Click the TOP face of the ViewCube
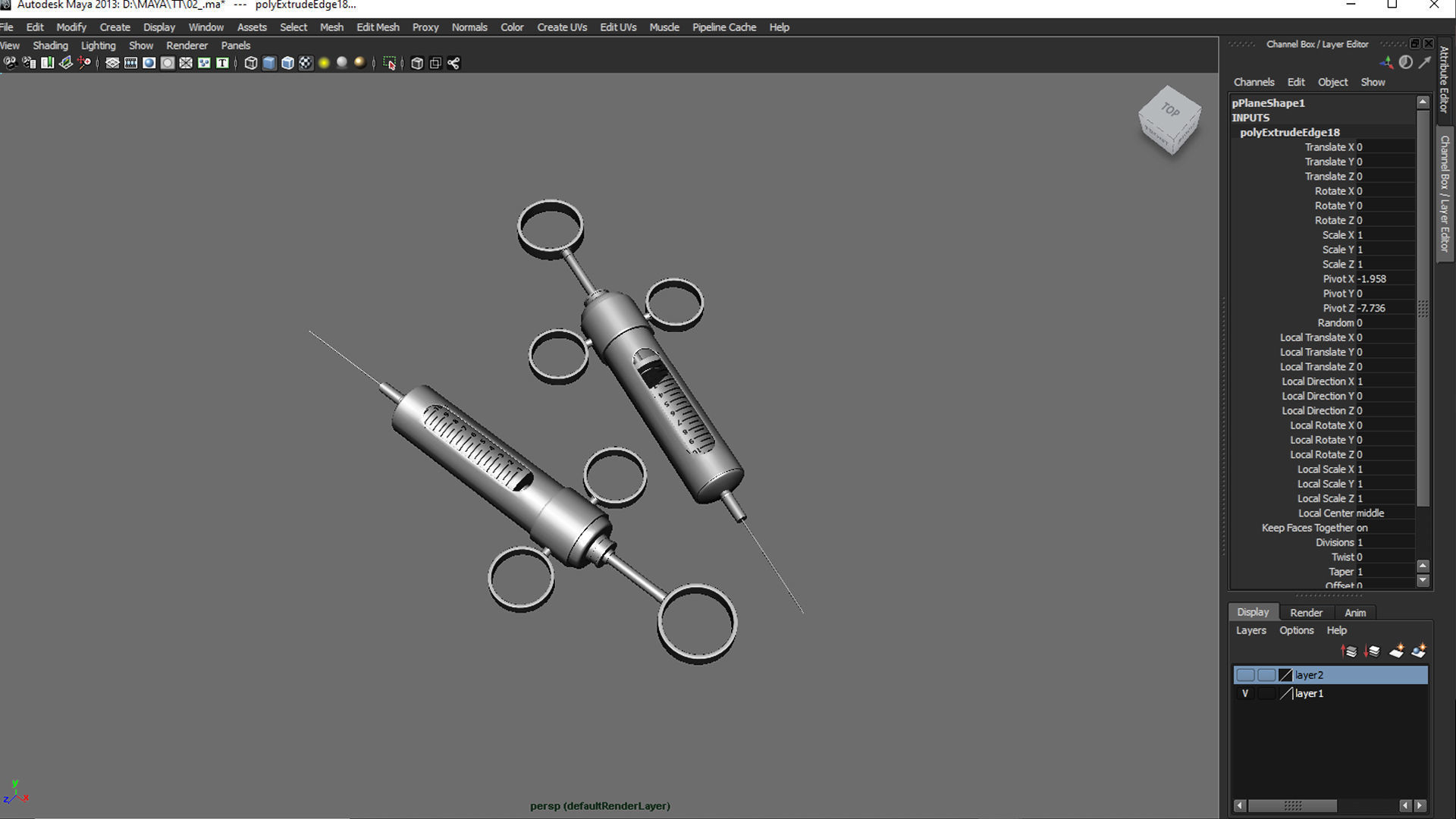Viewport: 1456px width, 819px height. point(1170,110)
